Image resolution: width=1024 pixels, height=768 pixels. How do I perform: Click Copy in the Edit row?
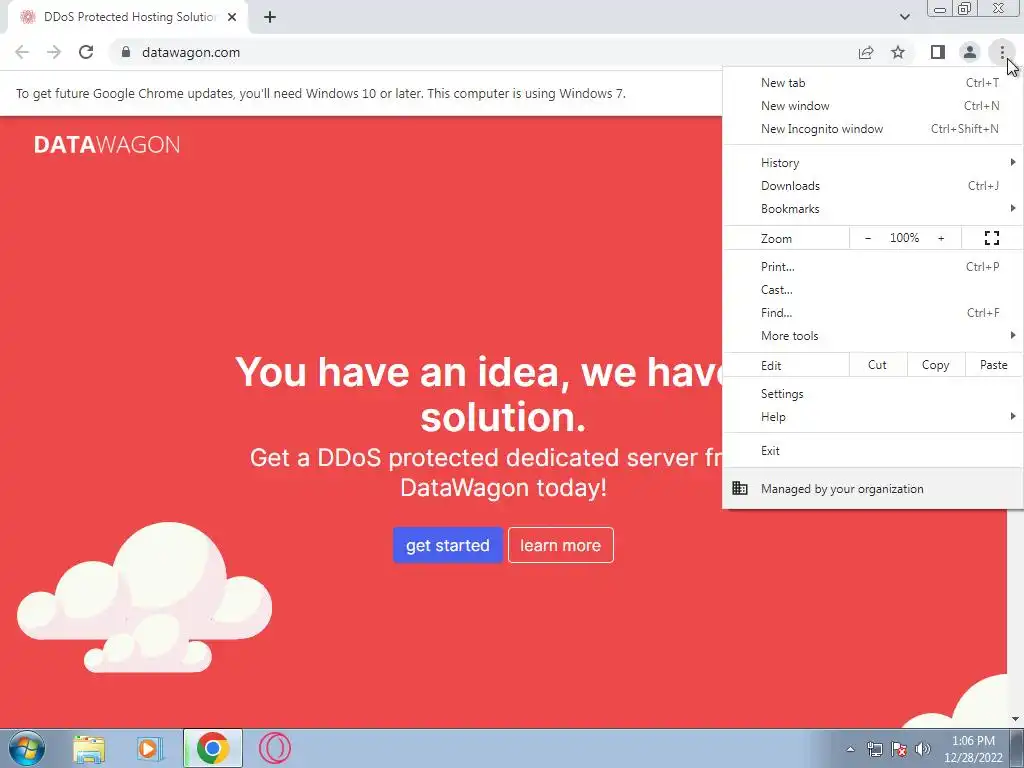click(936, 365)
